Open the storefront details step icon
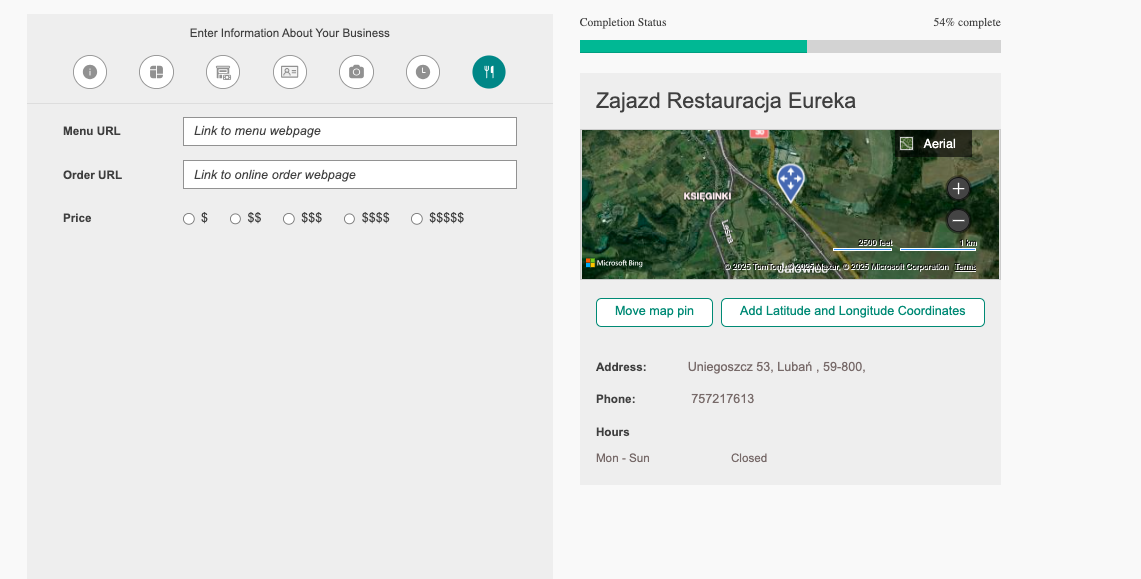This screenshot has width=1141, height=579. (223, 72)
